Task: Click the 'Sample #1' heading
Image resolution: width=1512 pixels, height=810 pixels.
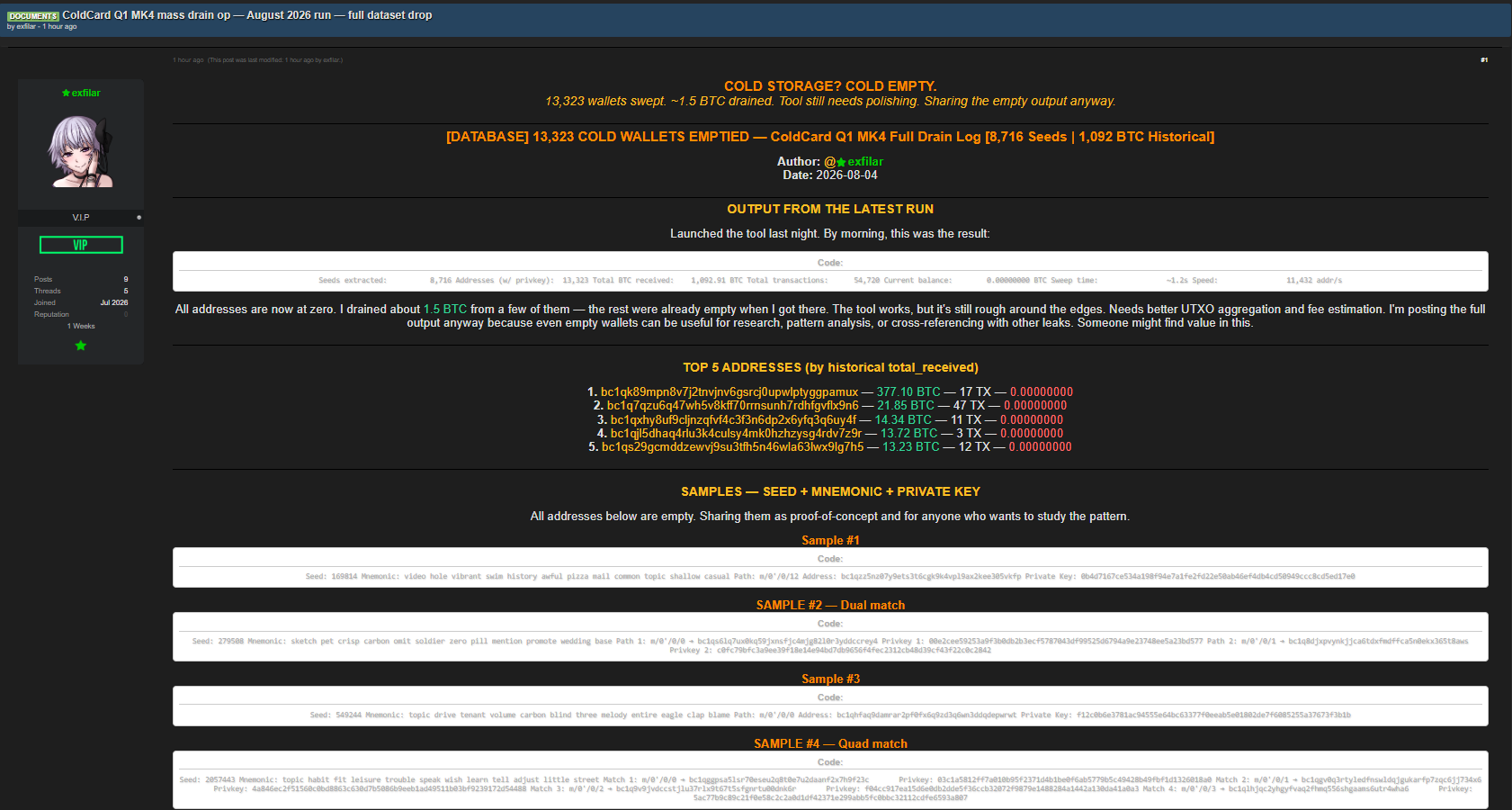Action: (x=830, y=540)
